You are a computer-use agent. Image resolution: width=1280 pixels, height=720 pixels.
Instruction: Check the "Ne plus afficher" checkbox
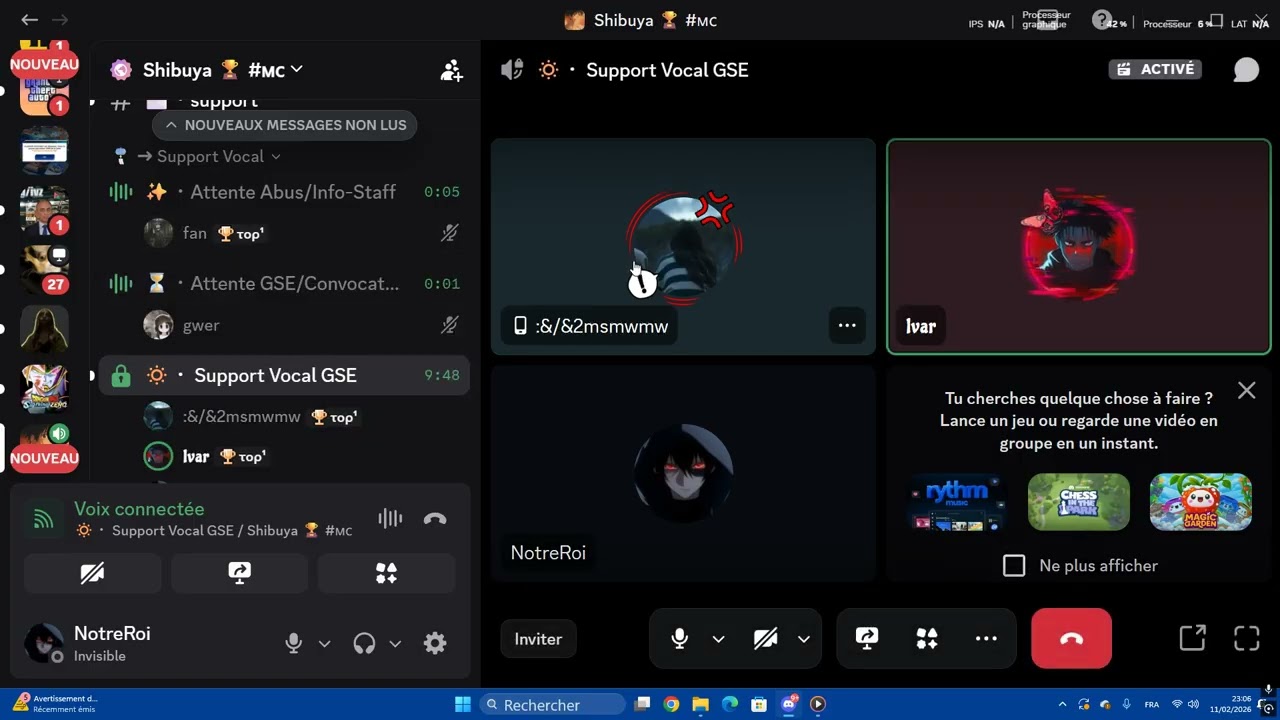1014,566
